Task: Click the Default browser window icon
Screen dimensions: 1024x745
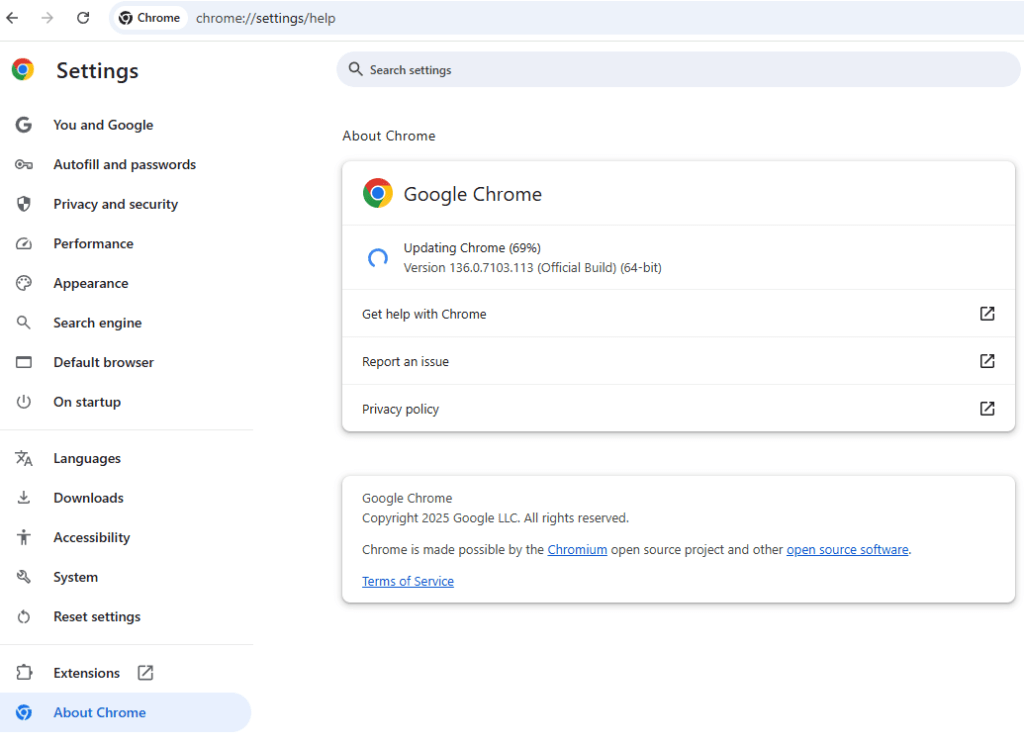Action: tap(24, 362)
